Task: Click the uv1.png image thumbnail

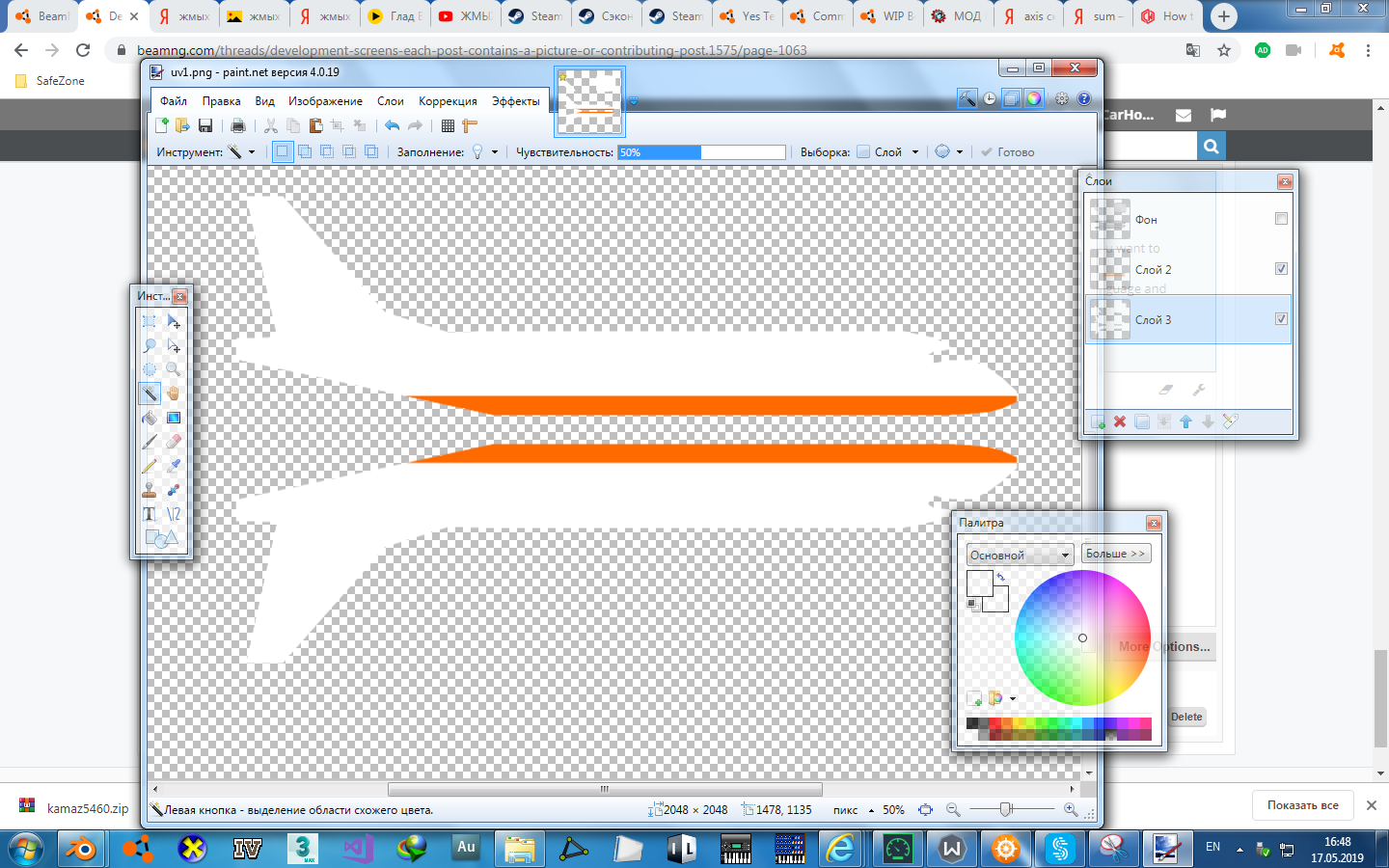Action: [x=589, y=101]
